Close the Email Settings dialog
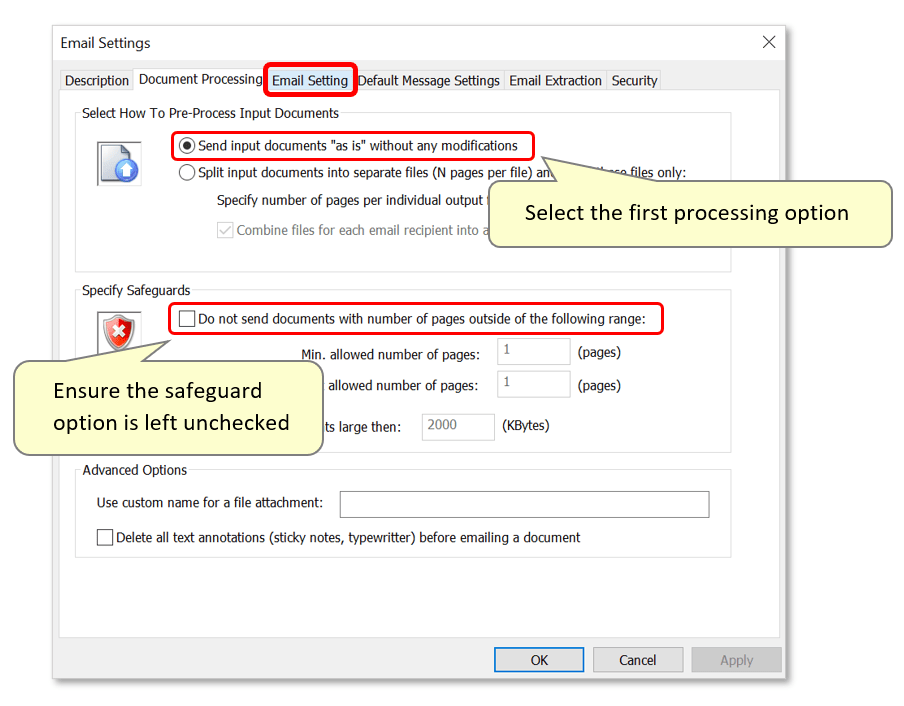This screenshot has height=706, width=904. [x=768, y=42]
